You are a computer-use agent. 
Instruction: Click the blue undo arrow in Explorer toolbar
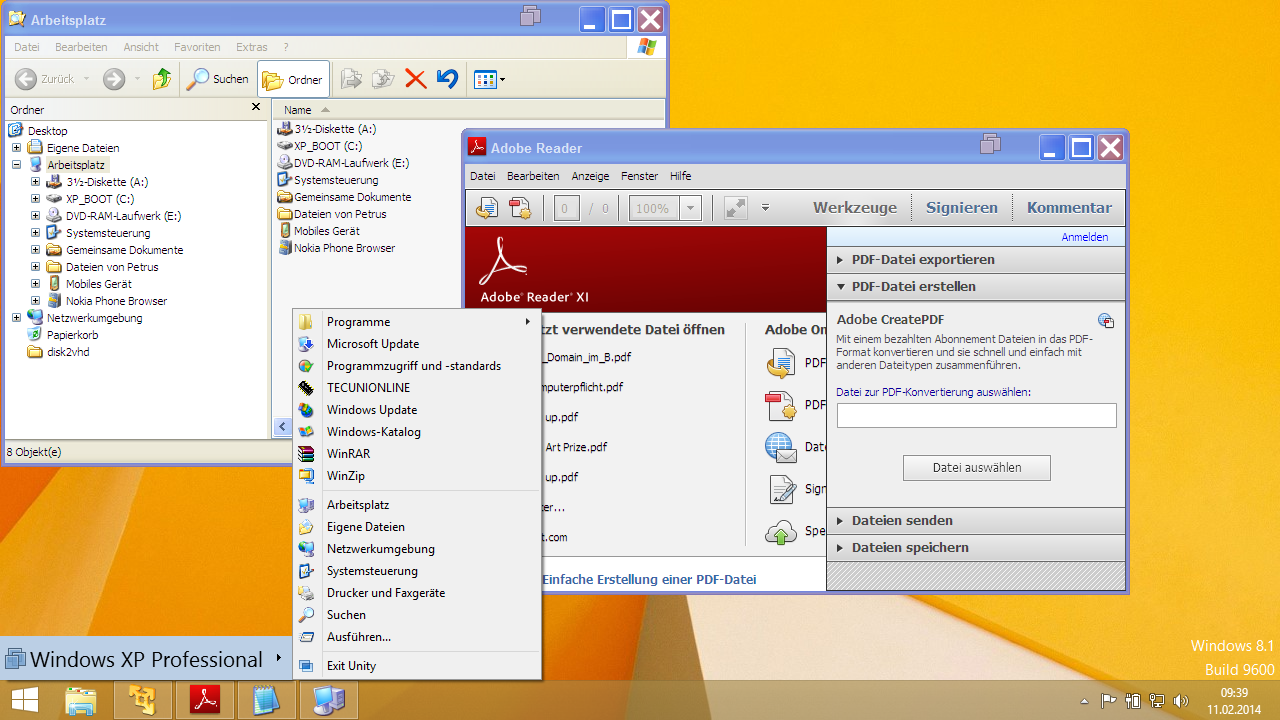(x=446, y=79)
